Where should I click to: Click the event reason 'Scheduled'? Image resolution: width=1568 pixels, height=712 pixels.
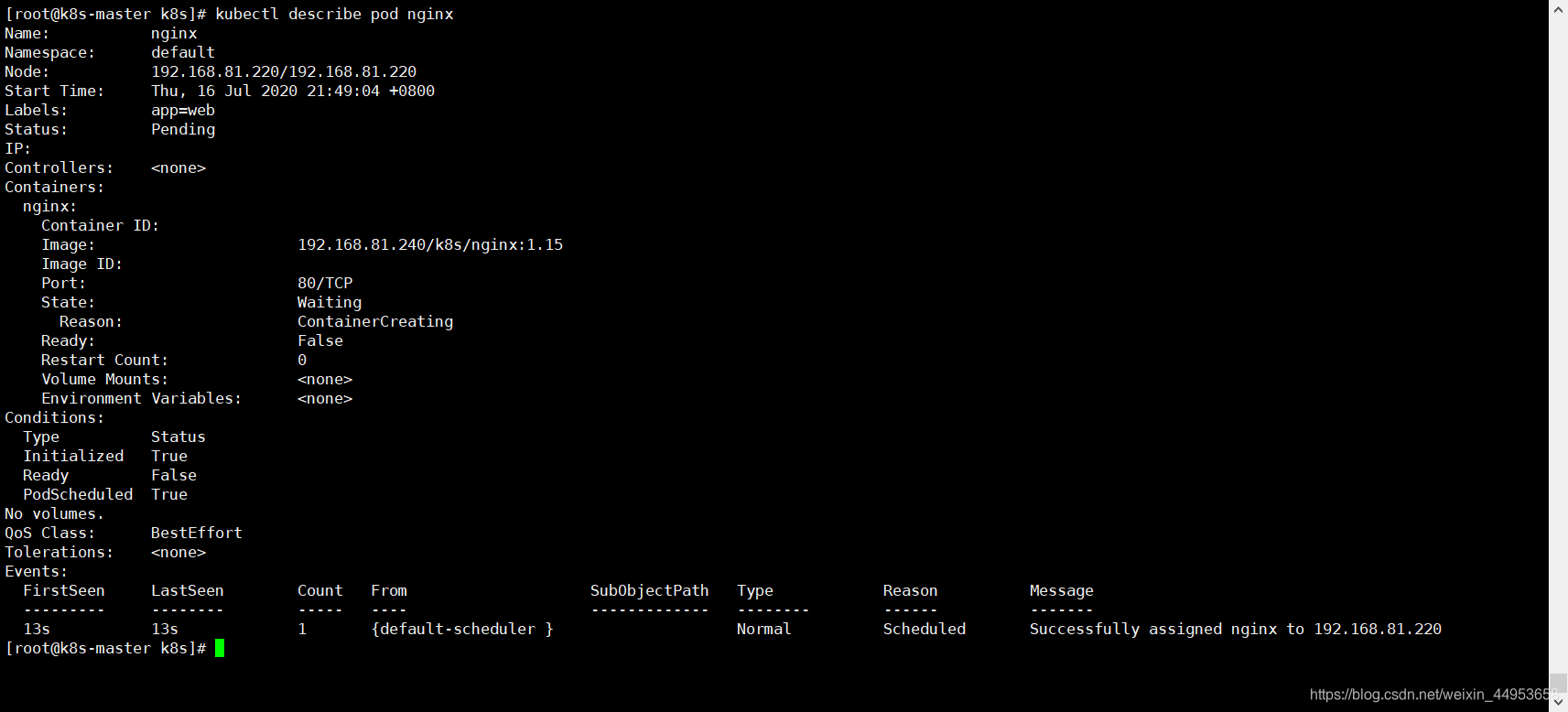coord(925,629)
